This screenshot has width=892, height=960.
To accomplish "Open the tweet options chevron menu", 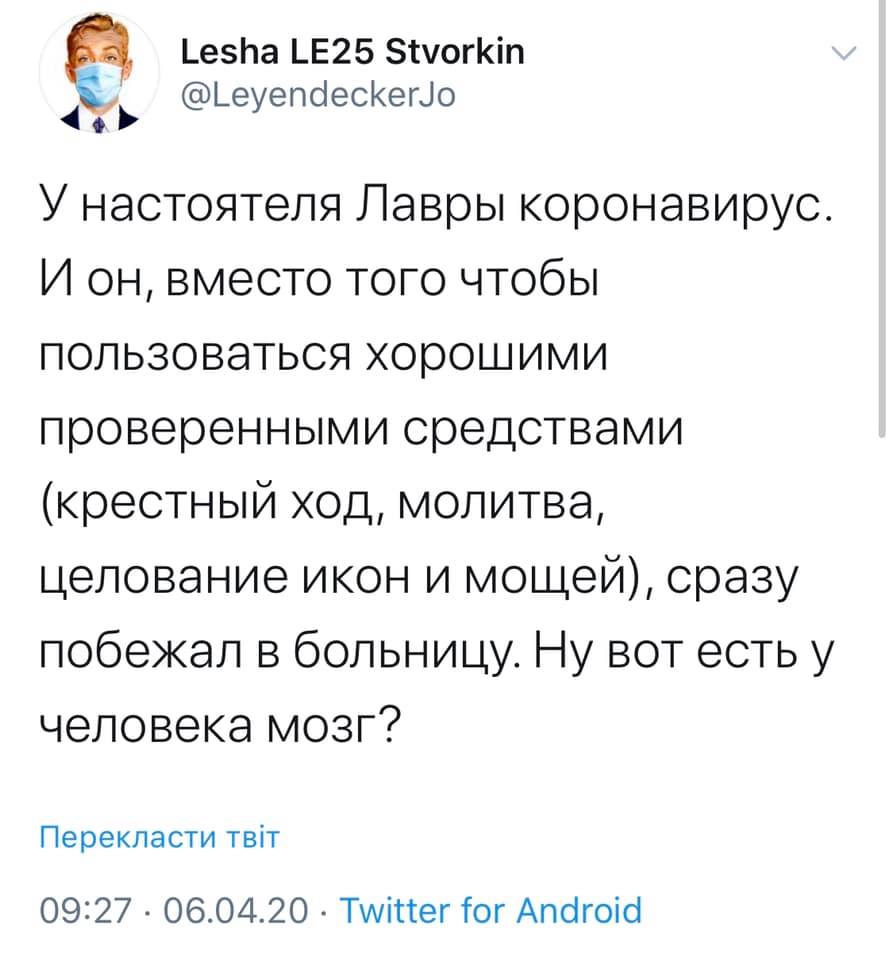I will coord(844,54).
